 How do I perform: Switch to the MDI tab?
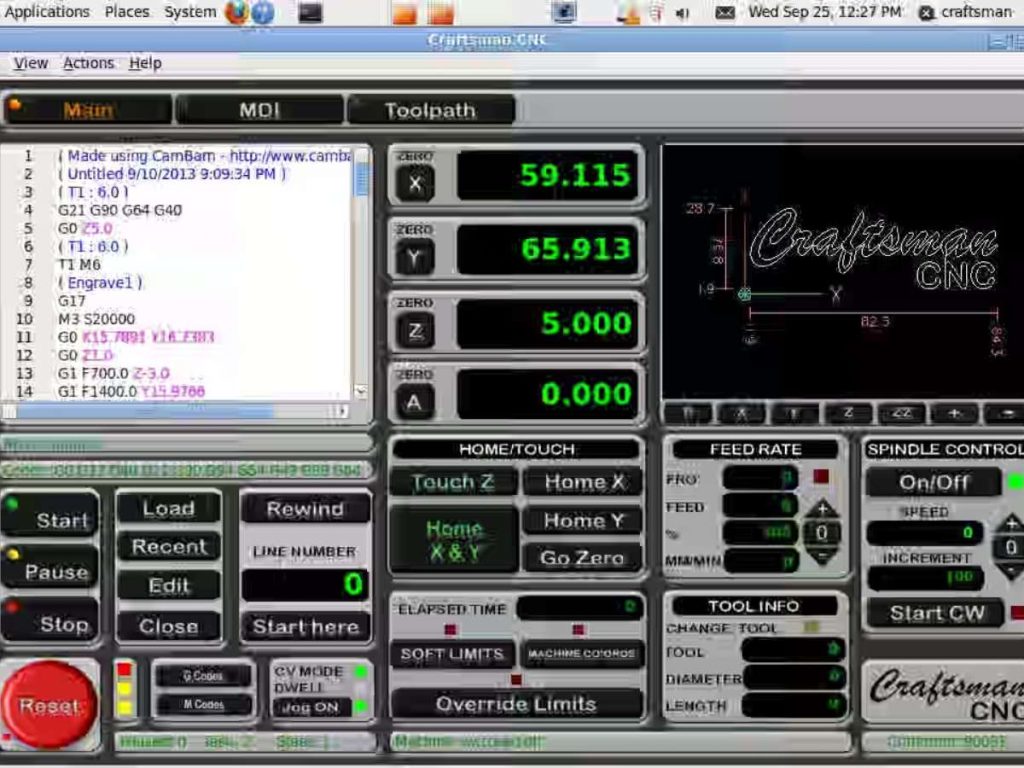[x=259, y=110]
